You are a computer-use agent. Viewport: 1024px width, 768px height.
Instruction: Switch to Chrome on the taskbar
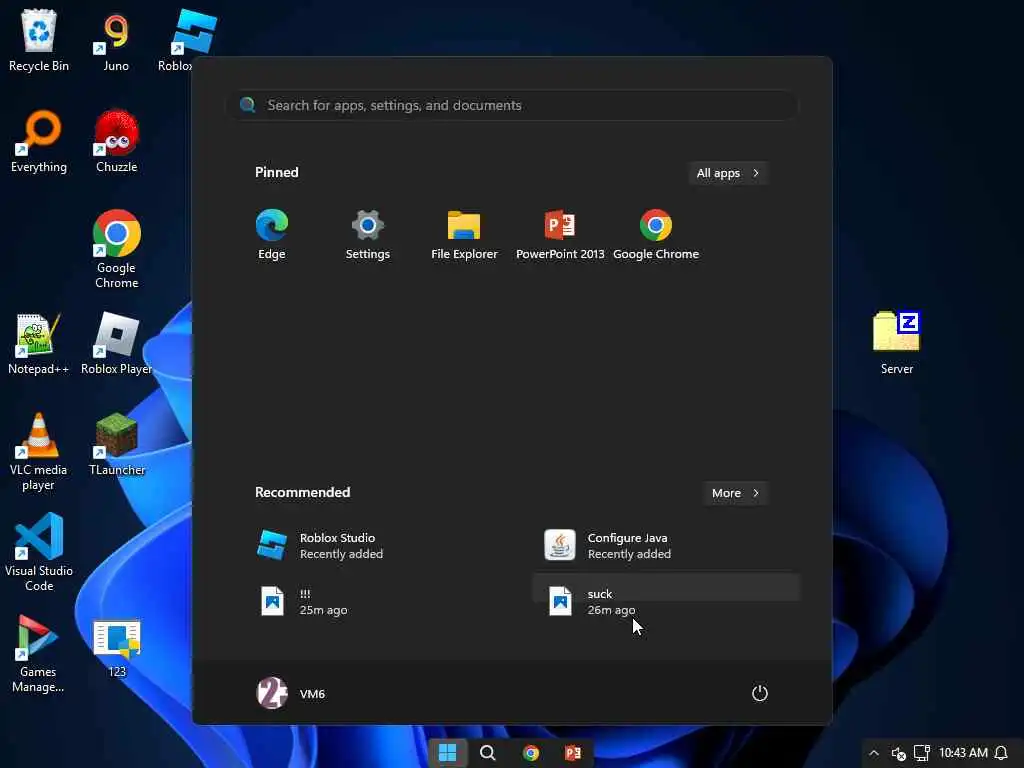pyautogui.click(x=531, y=753)
